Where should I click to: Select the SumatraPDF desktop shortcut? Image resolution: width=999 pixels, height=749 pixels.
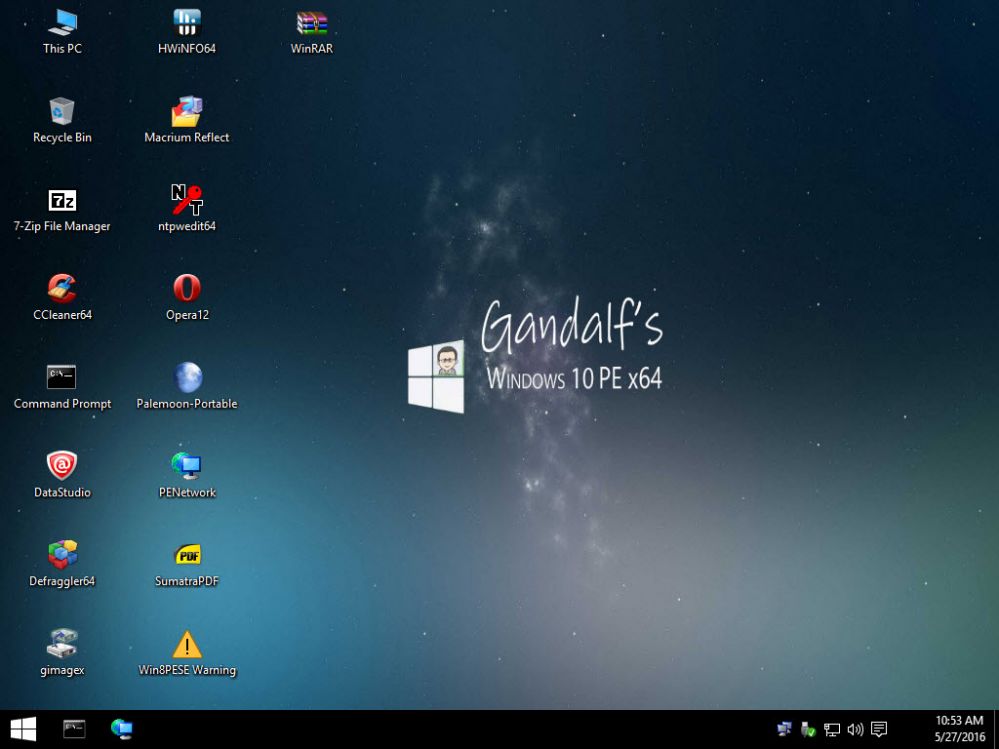click(x=187, y=564)
